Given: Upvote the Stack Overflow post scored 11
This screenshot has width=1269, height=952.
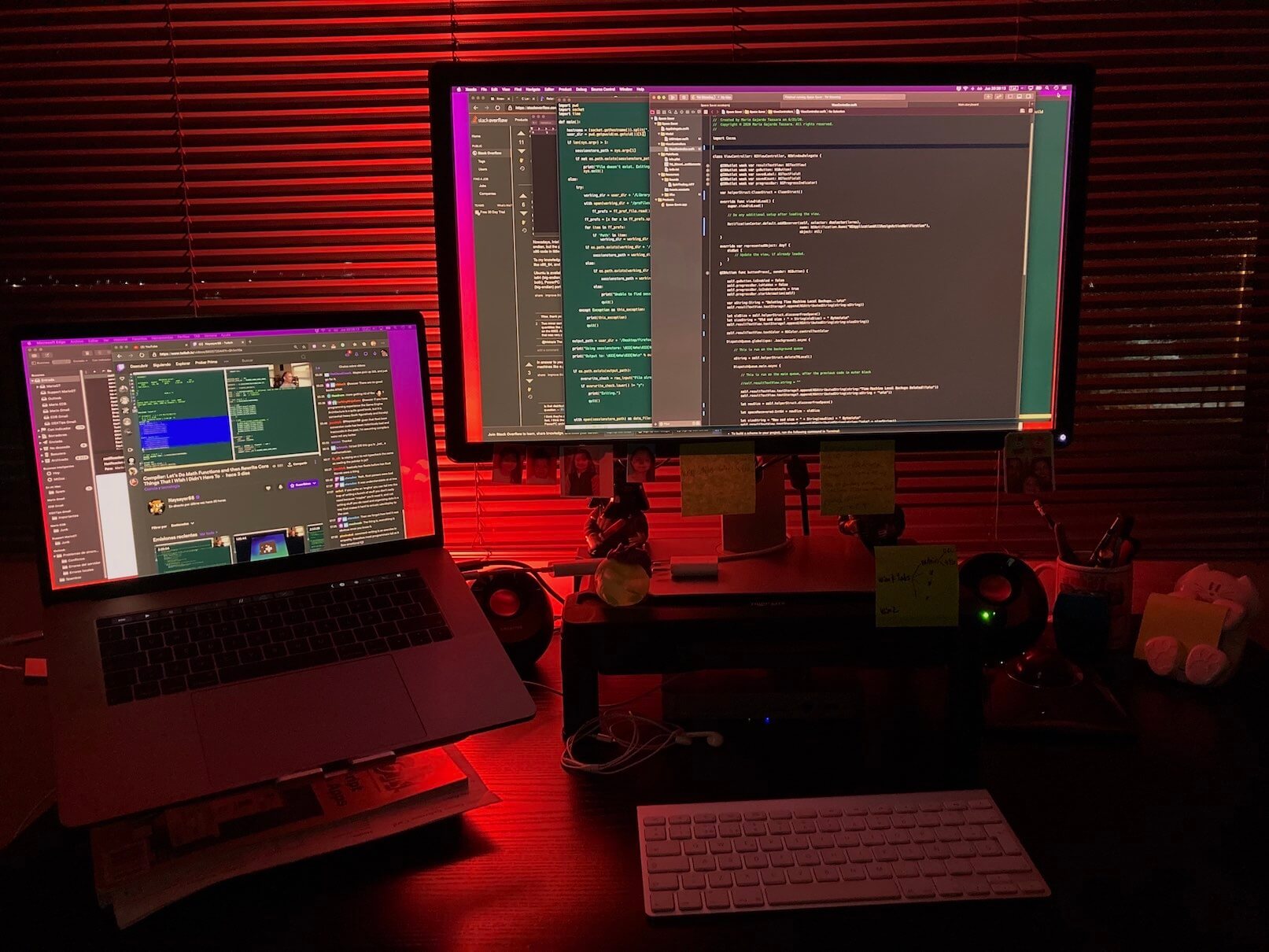Looking at the screenshot, I should click(x=521, y=133).
